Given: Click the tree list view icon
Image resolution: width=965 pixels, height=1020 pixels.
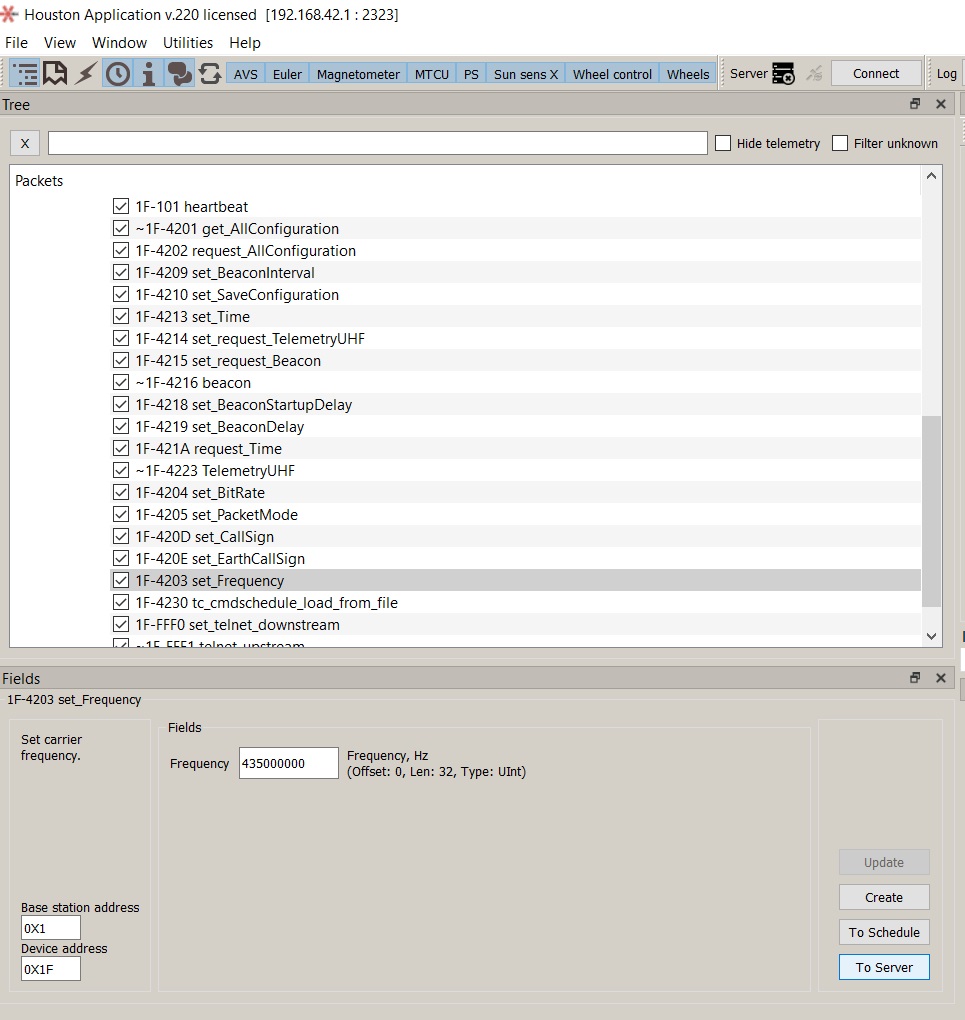Looking at the screenshot, I should [x=26, y=74].
